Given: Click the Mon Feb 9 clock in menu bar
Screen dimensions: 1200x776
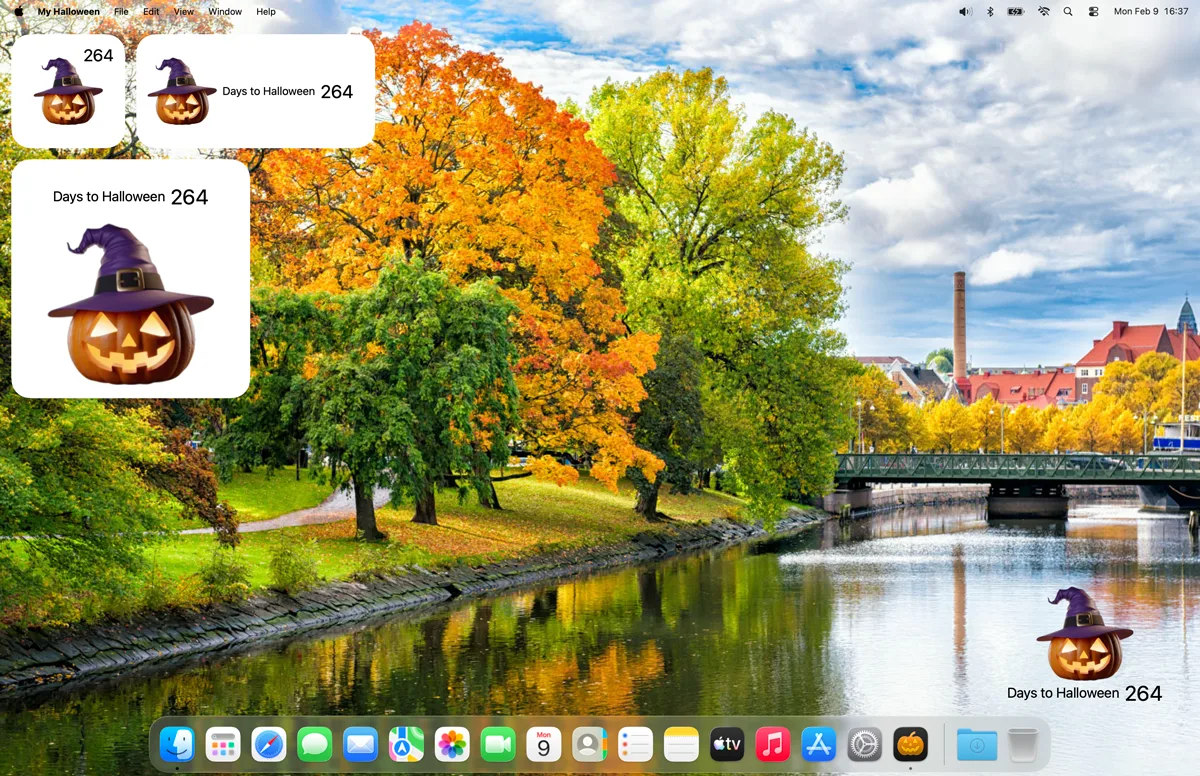Looking at the screenshot, I should pyautogui.click(x=1150, y=11).
